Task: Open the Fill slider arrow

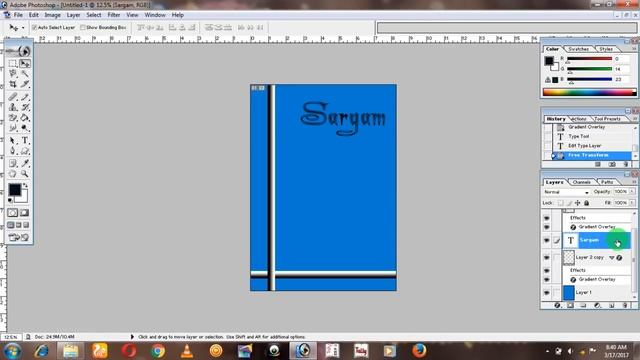Action: coord(632,203)
